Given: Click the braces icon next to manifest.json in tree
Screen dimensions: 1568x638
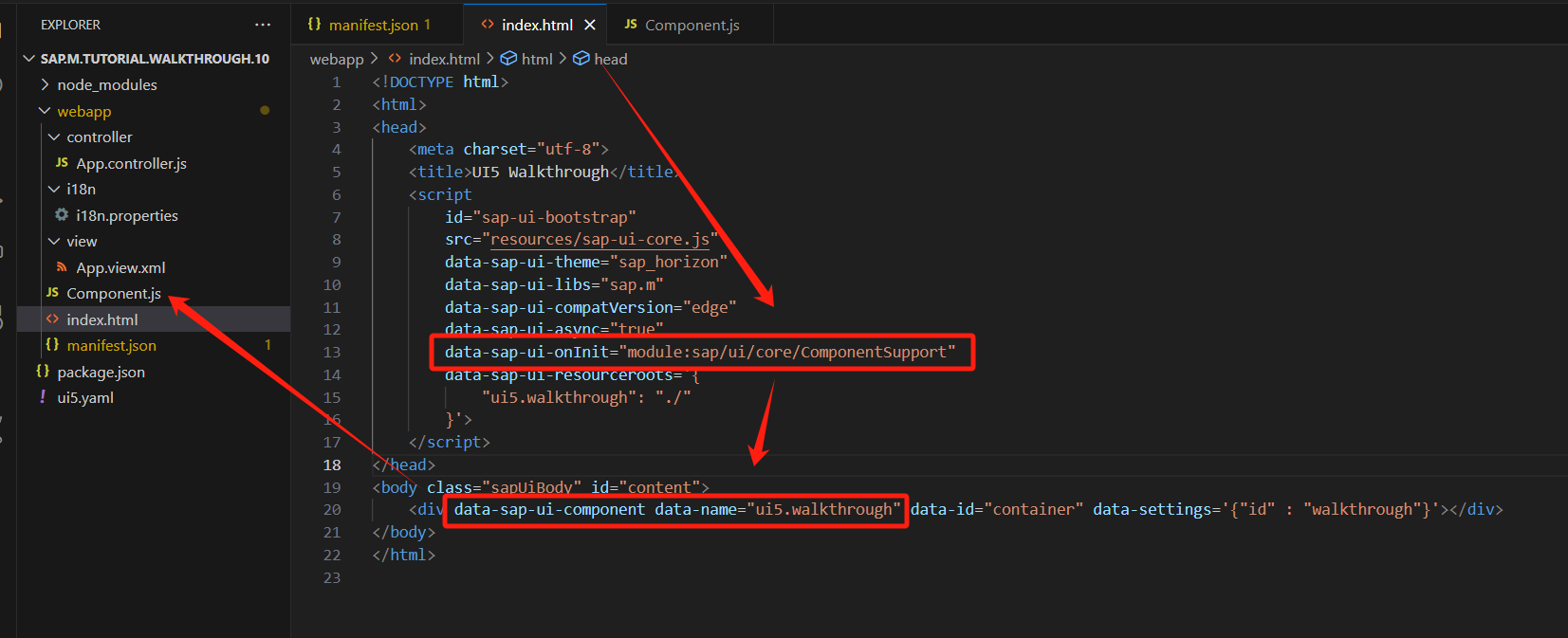Looking at the screenshot, I should tap(52, 345).
